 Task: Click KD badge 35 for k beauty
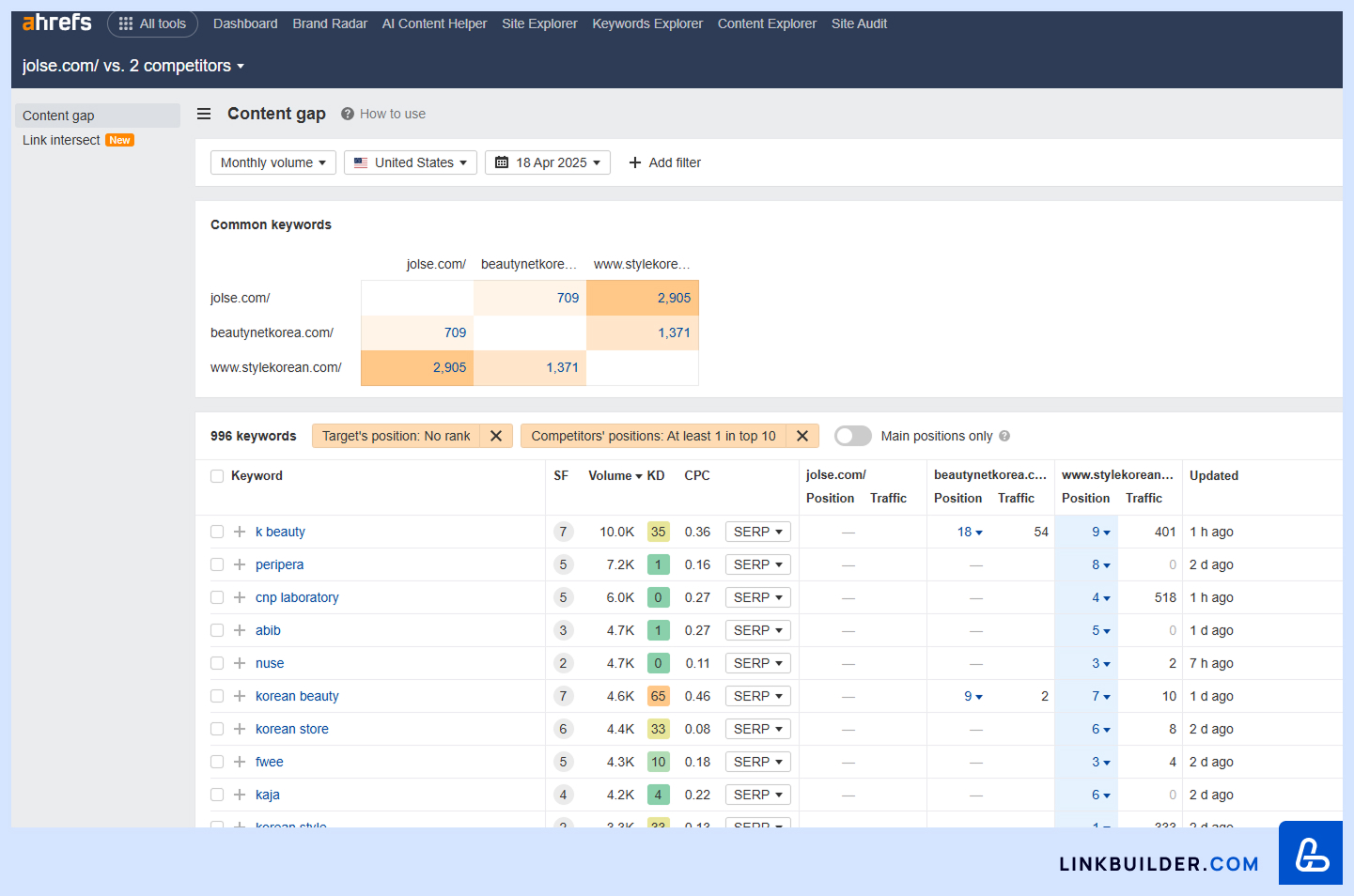[x=658, y=532]
